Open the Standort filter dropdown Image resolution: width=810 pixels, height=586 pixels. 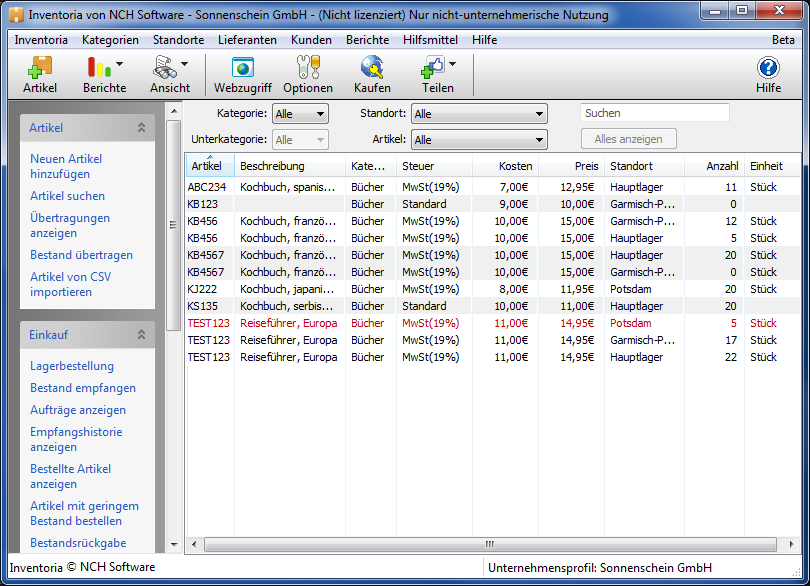coord(479,114)
